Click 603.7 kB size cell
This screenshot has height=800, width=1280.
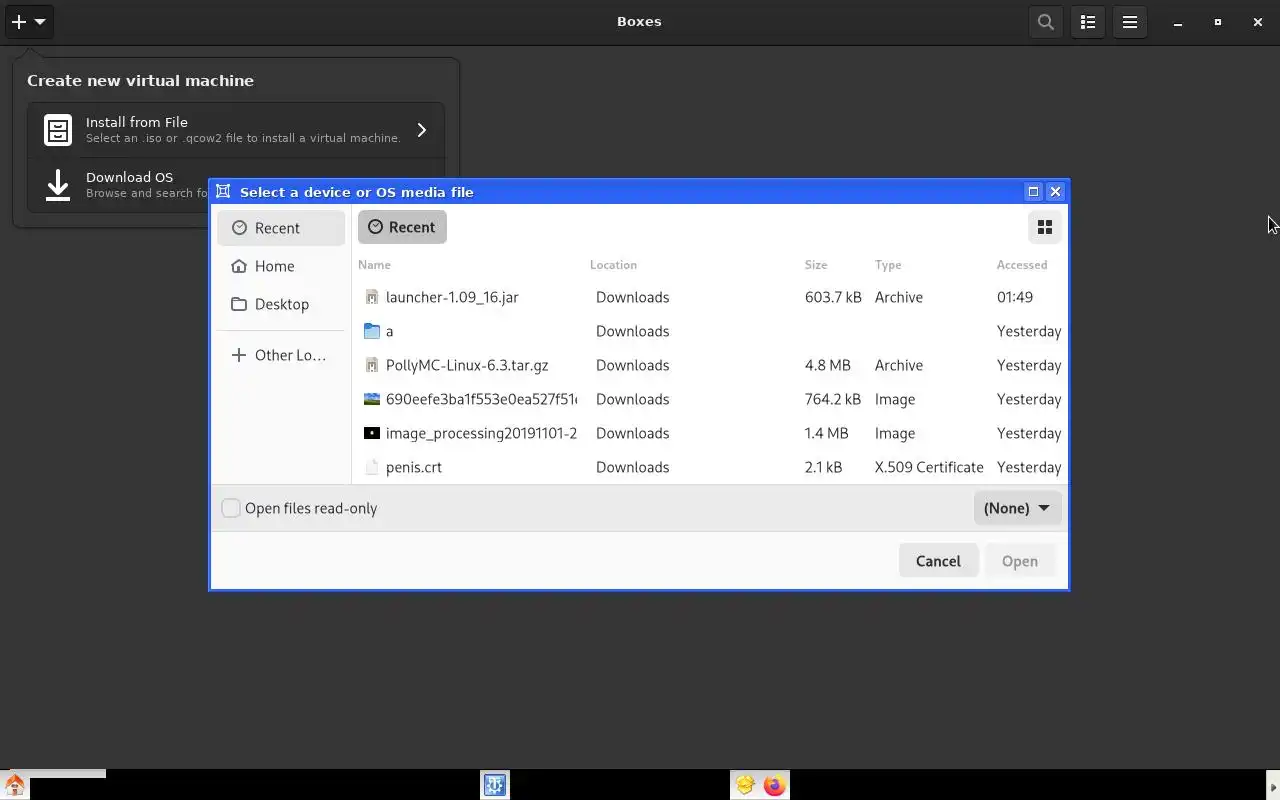[x=833, y=297]
